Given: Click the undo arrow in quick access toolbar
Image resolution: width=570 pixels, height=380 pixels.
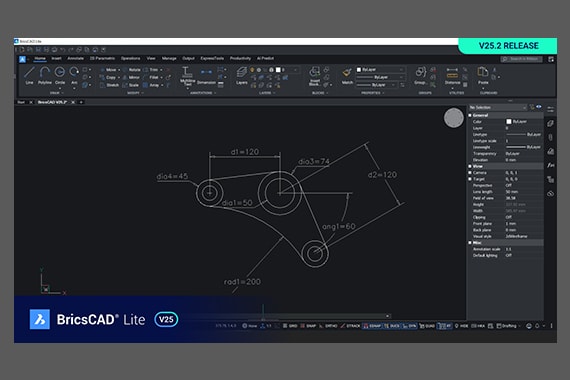Looking at the screenshot, I should (x=63, y=50).
